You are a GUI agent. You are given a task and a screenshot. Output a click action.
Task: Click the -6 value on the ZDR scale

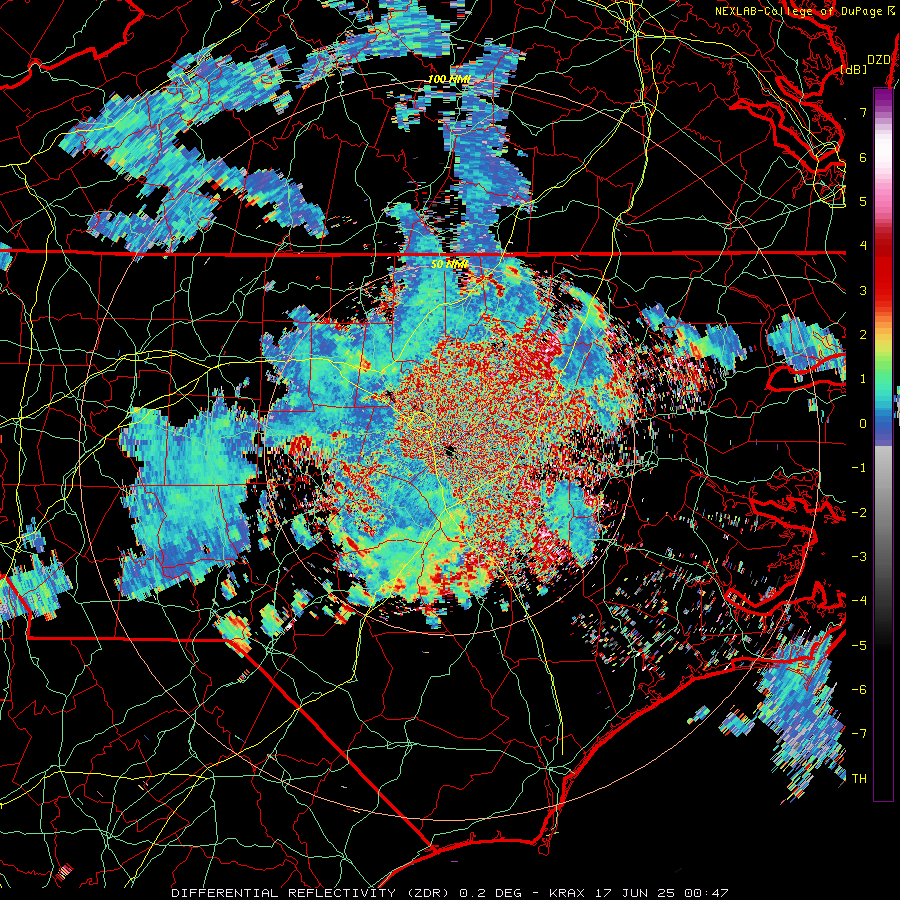coord(859,690)
